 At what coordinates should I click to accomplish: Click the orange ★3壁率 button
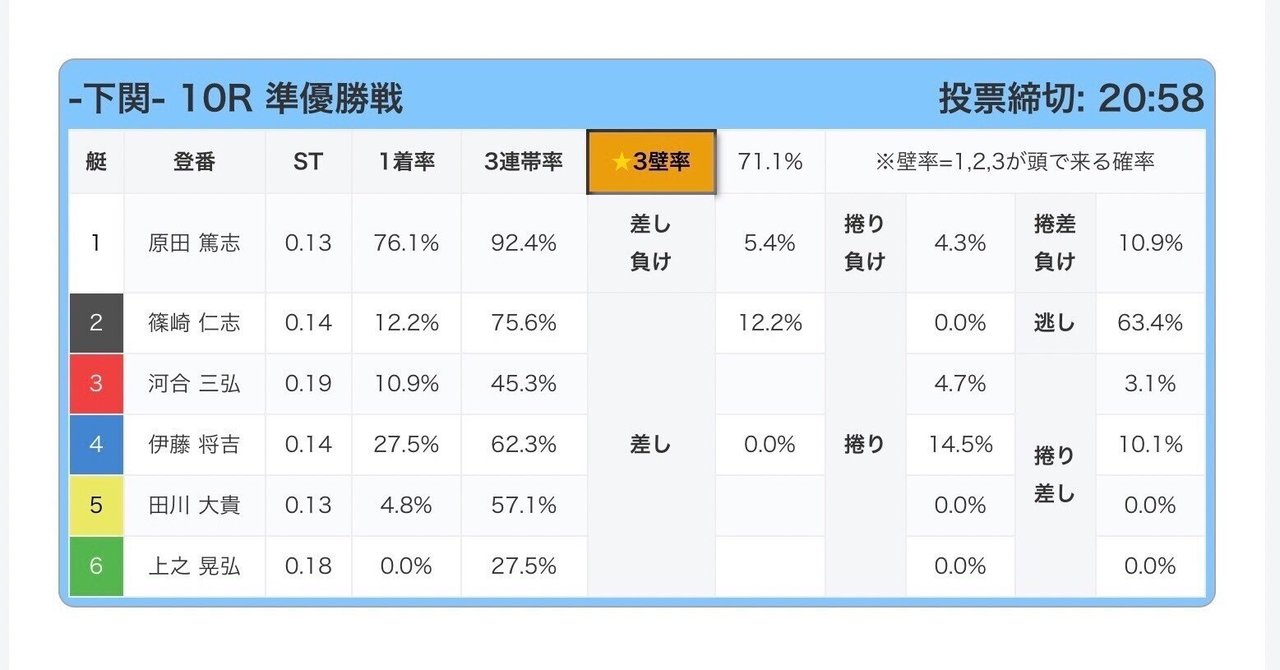pos(651,162)
